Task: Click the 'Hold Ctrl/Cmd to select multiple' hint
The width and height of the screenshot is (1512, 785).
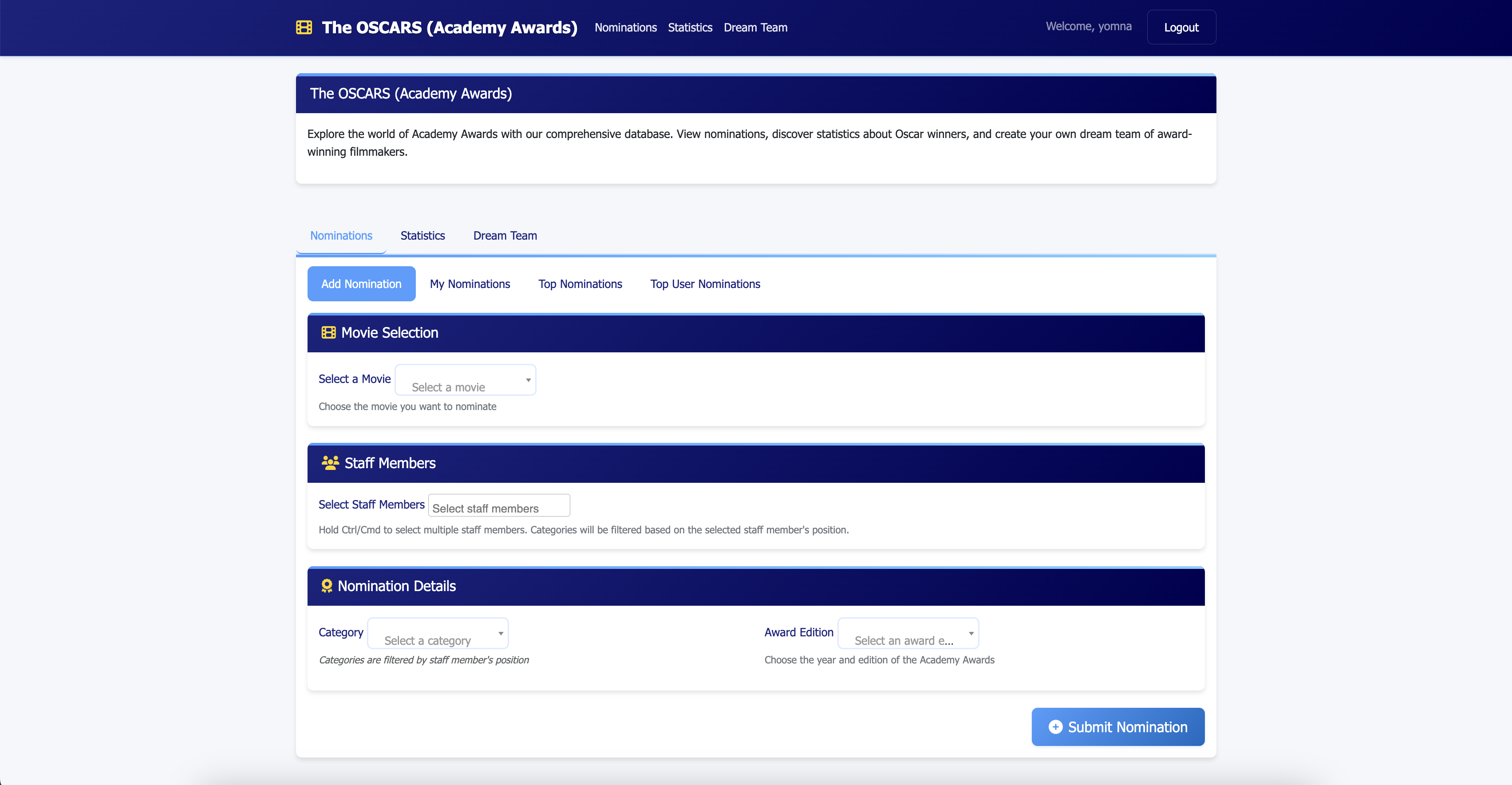Action: pyautogui.click(x=584, y=530)
